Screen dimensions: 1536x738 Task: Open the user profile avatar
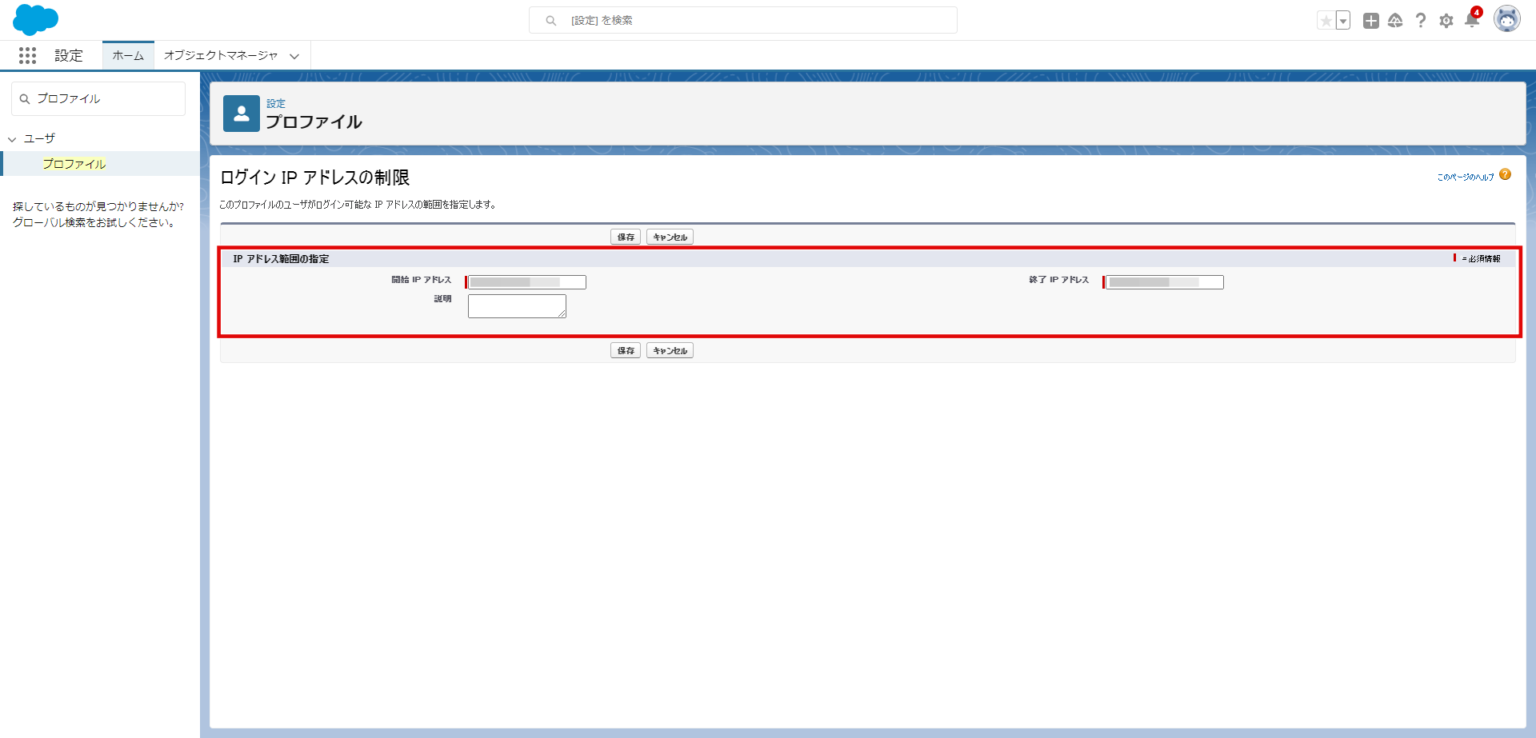click(1509, 19)
